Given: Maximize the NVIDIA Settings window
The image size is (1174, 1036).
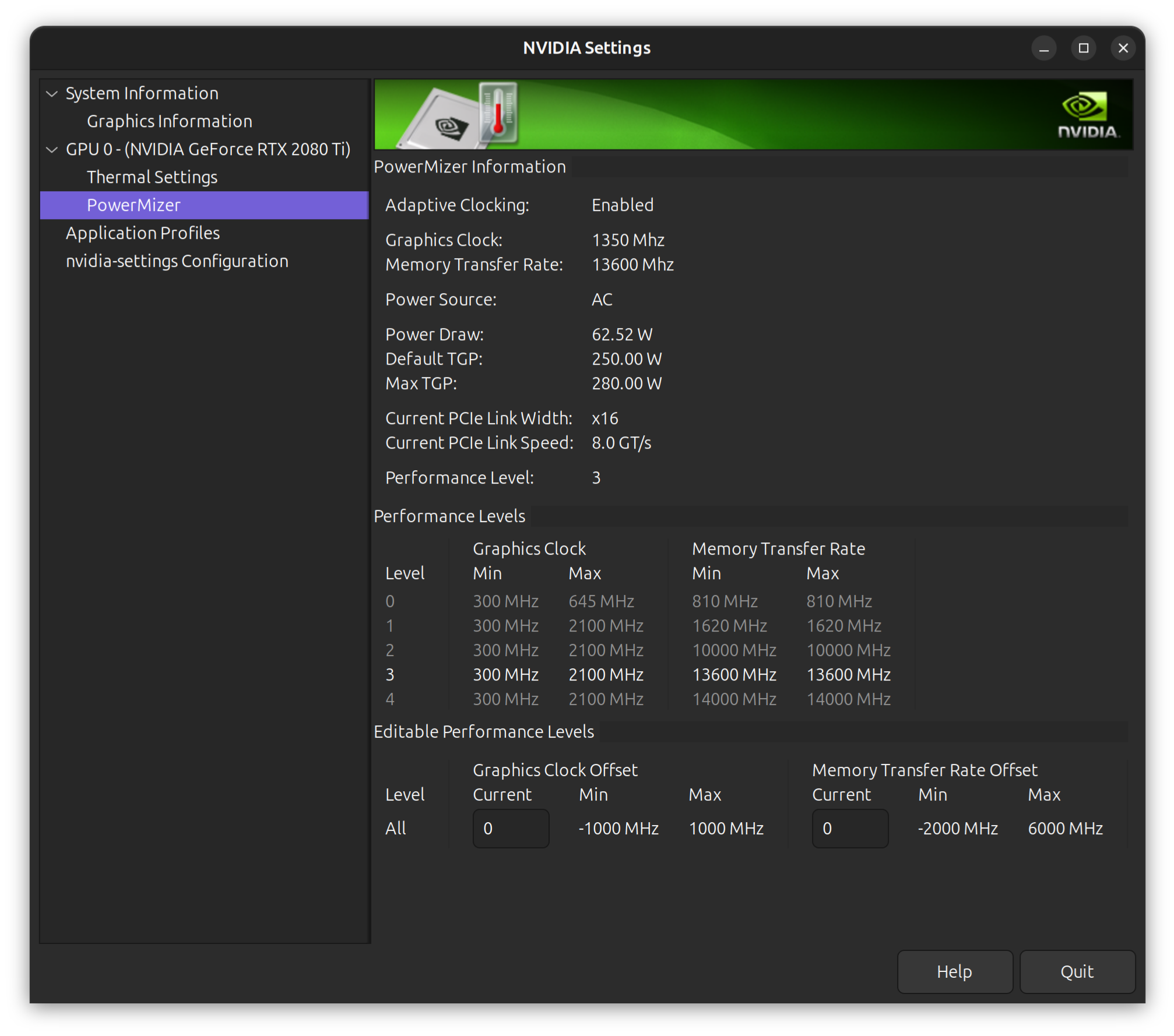Looking at the screenshot, I should click(x=1083, y=48).
